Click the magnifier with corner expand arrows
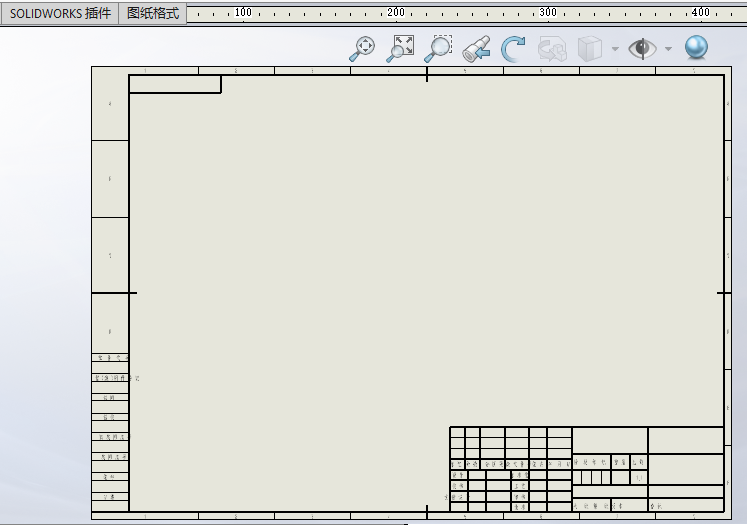This screenshot has width=747, height=525. click(x=400, y=48)
